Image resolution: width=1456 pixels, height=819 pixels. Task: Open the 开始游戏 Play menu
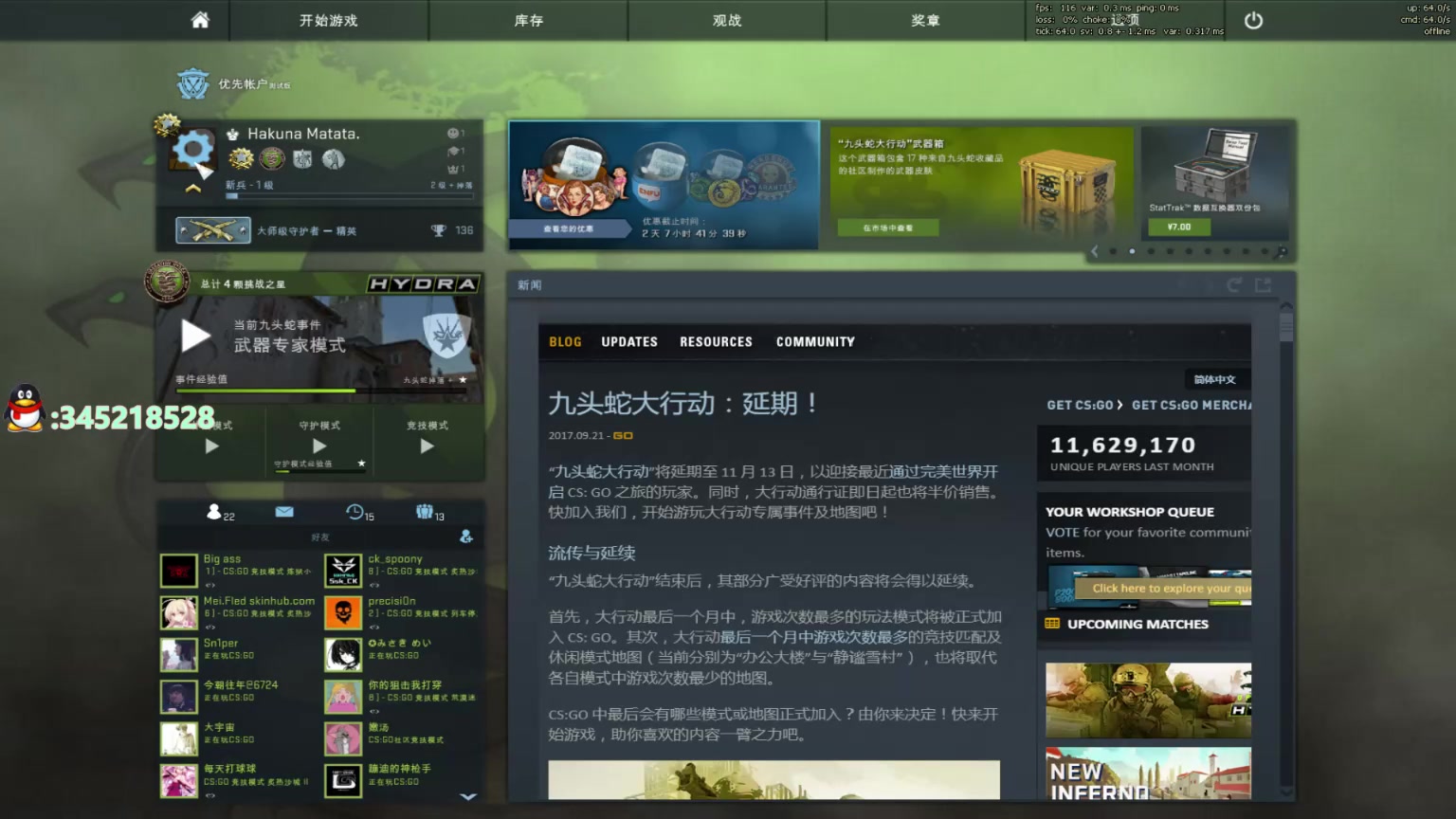click(x=329, y=20)
